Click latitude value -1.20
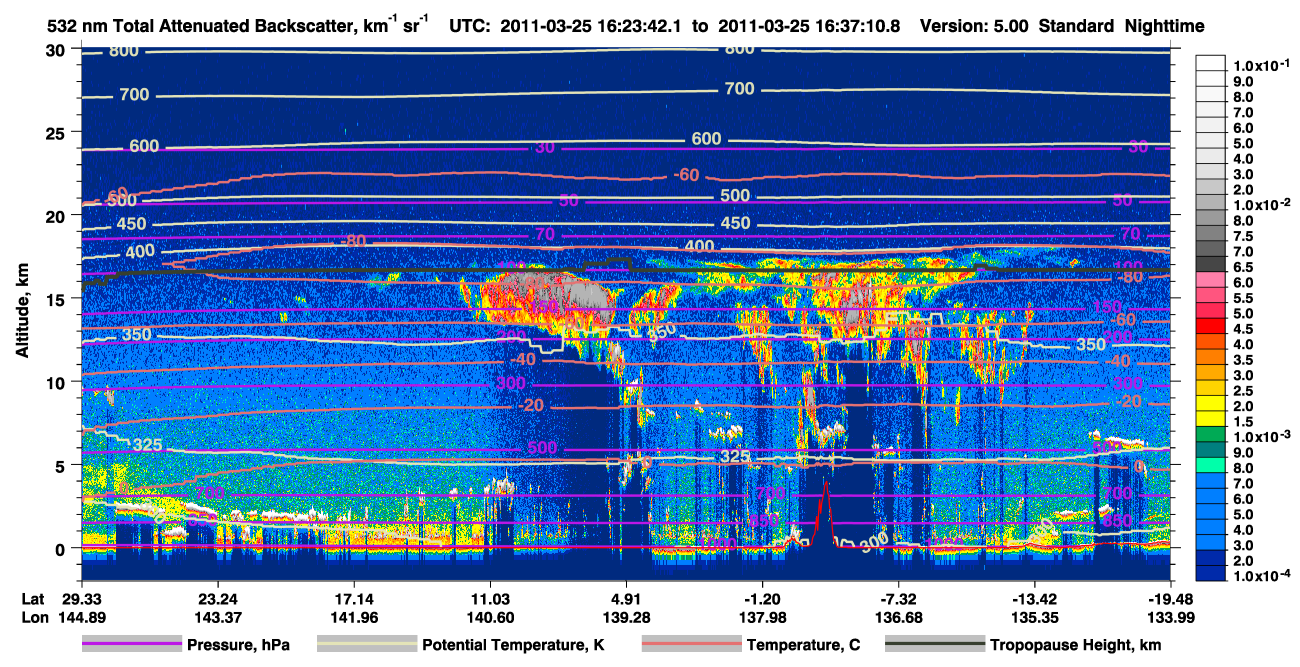This screenshot has height=667, width=1300. coord(763,599)
